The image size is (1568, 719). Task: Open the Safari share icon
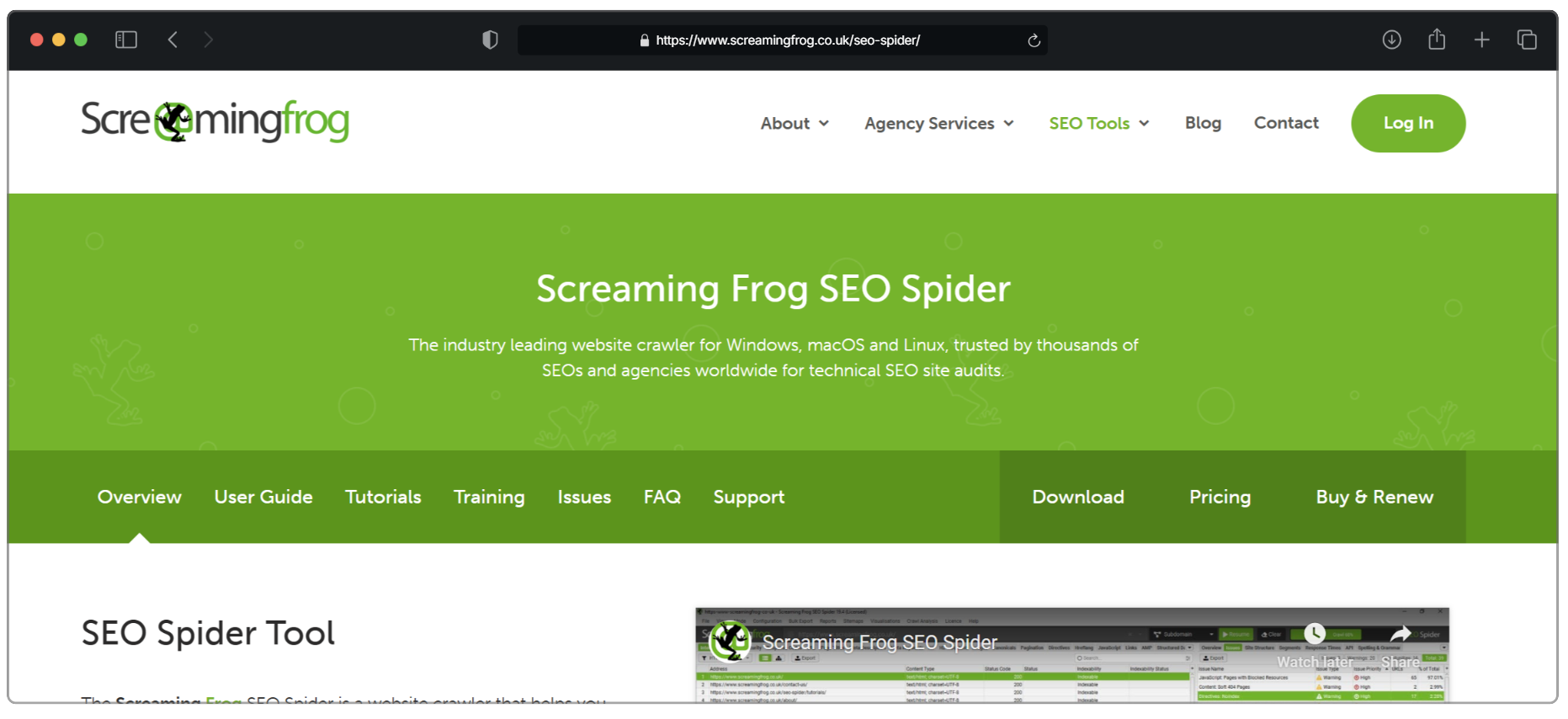coord(1437,39)
